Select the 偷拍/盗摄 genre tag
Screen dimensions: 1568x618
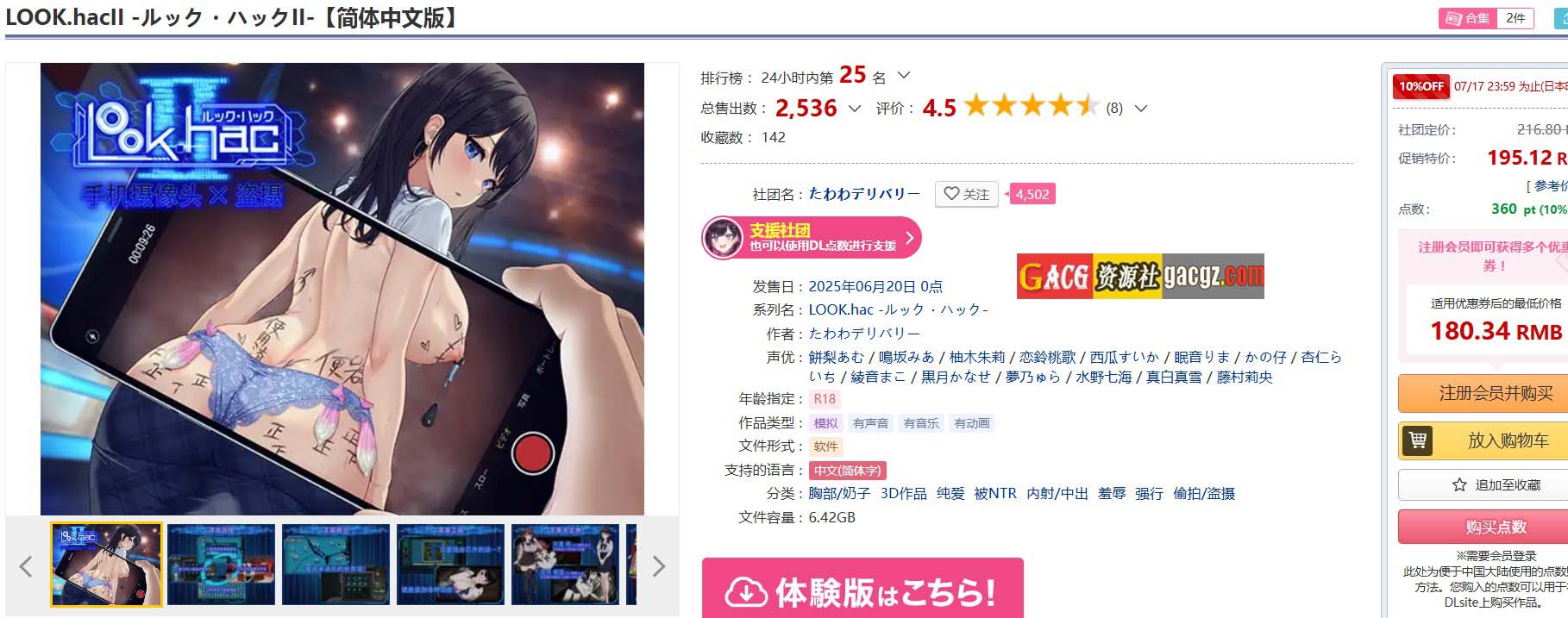pos(1204,494)
